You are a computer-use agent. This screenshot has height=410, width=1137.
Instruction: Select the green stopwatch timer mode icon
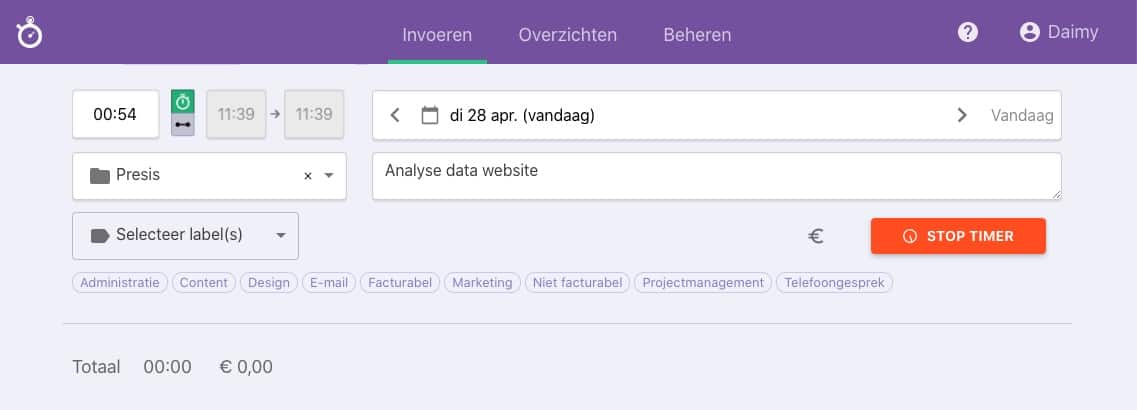pyautogui.click(x=183, y=102)
